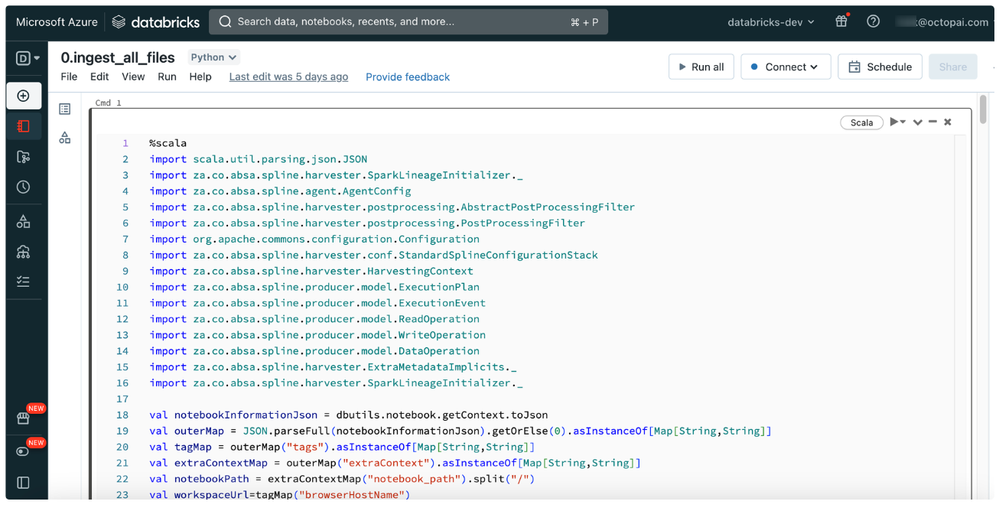Open the File menu

(x=69, y=77)
